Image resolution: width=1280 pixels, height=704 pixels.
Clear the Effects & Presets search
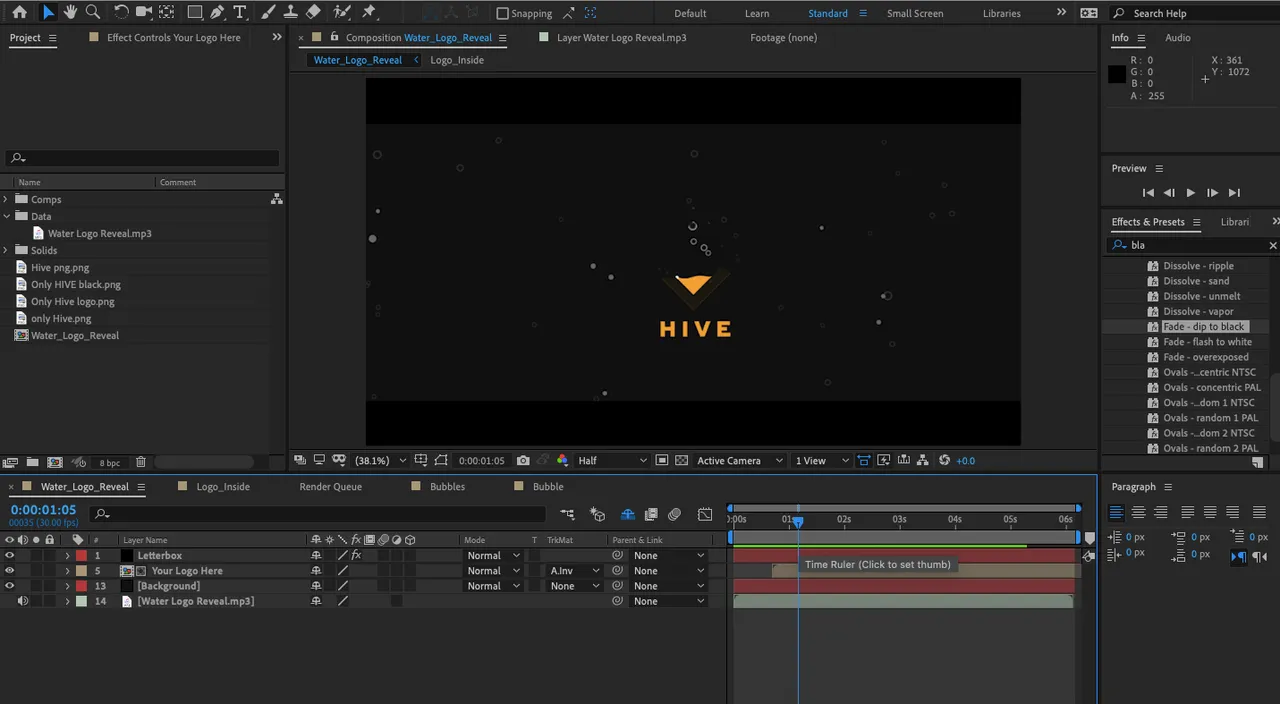tap(1272, 245)
